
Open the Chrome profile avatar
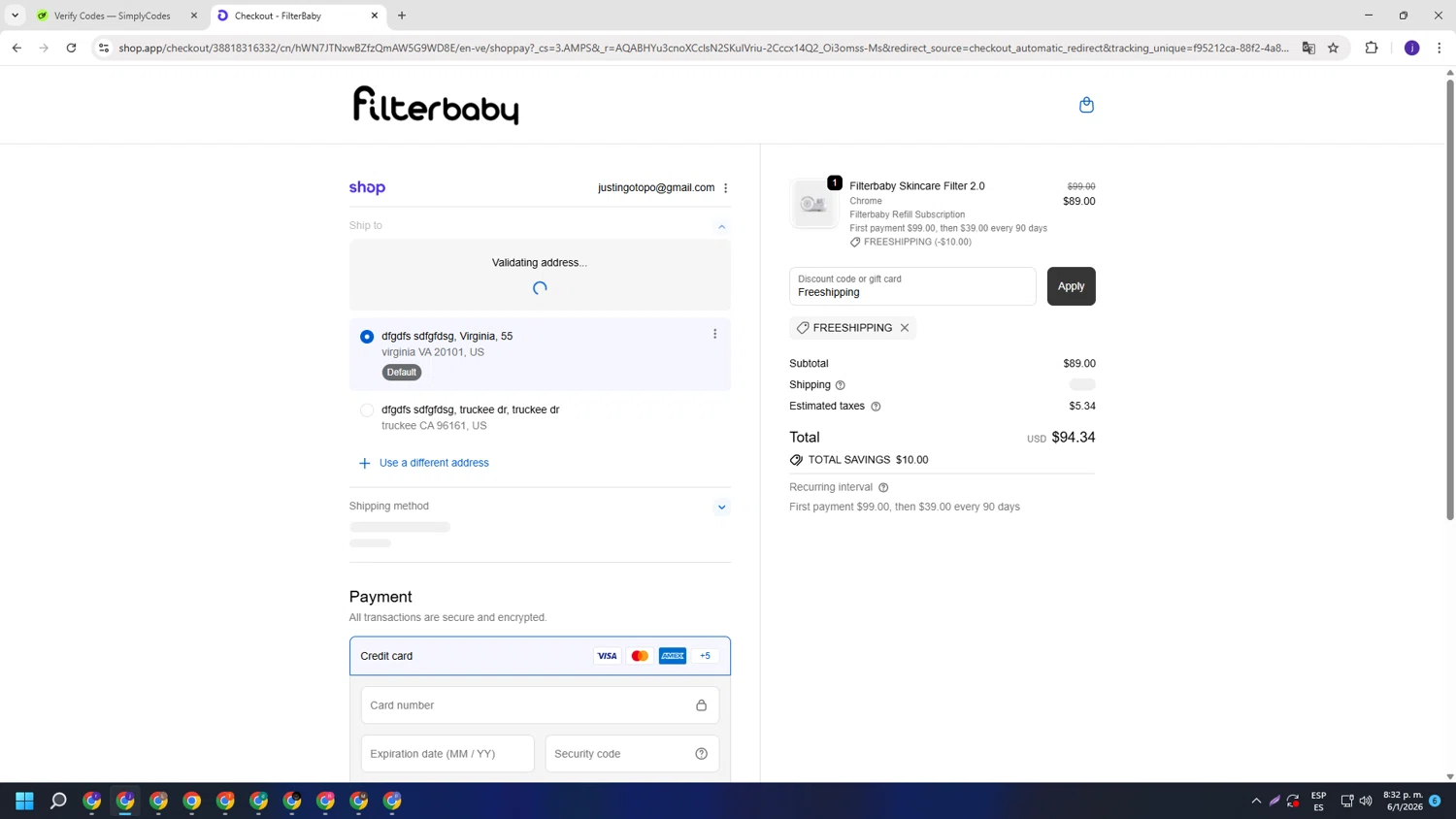click(x=1412, y=48)
